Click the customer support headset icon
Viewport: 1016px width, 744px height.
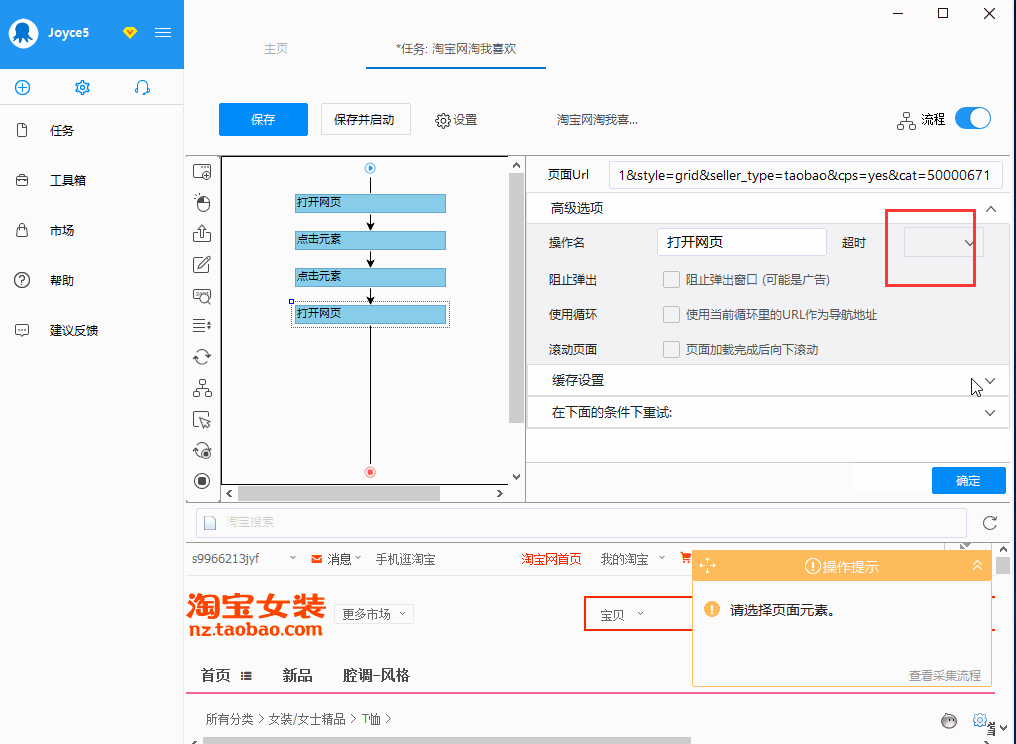[143, 87]
